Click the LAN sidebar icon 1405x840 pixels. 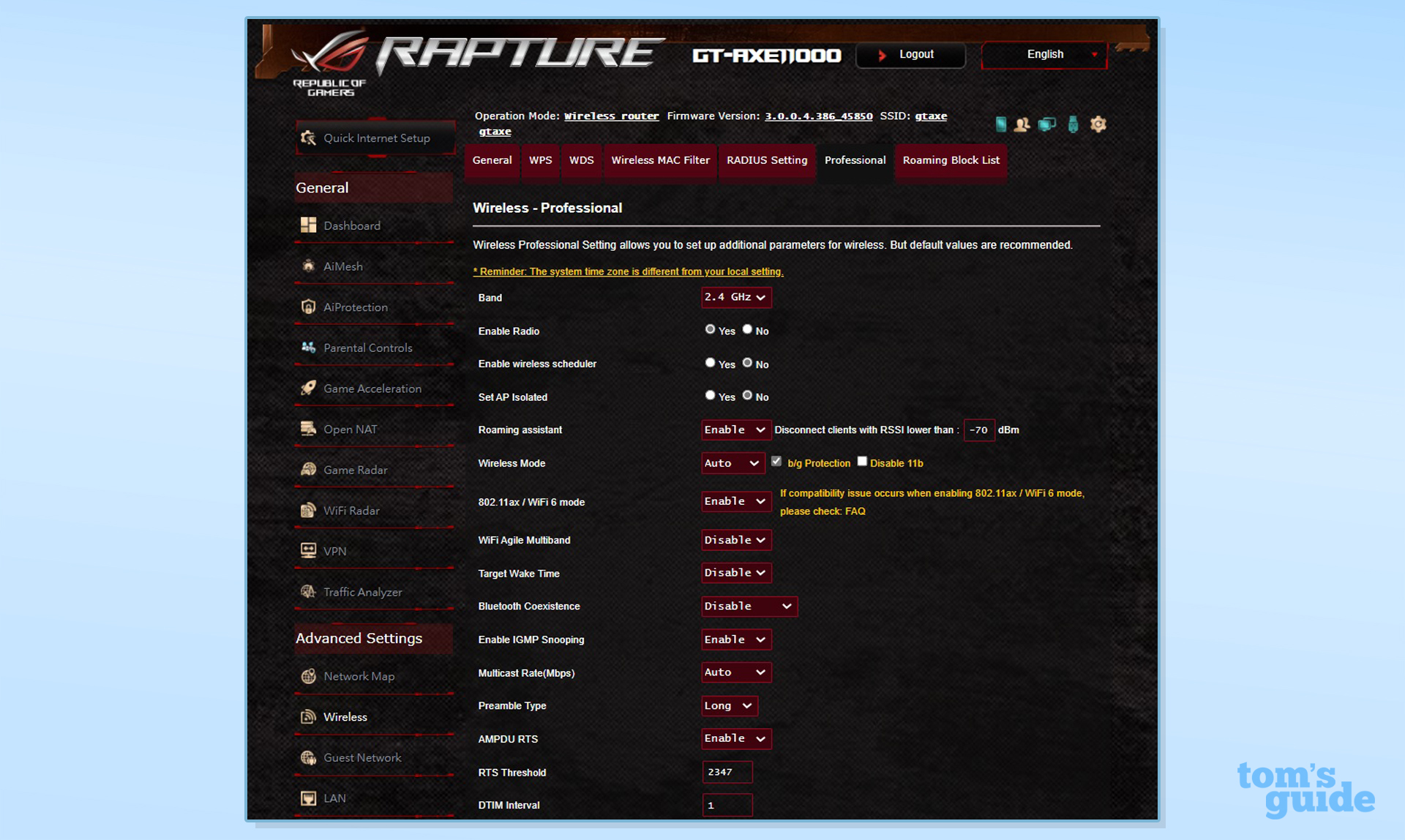point(308,798)
